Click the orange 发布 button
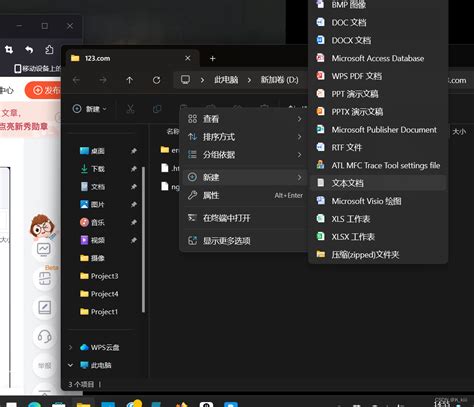The height and width of the screenshot is (407, 474). point(43,90)
